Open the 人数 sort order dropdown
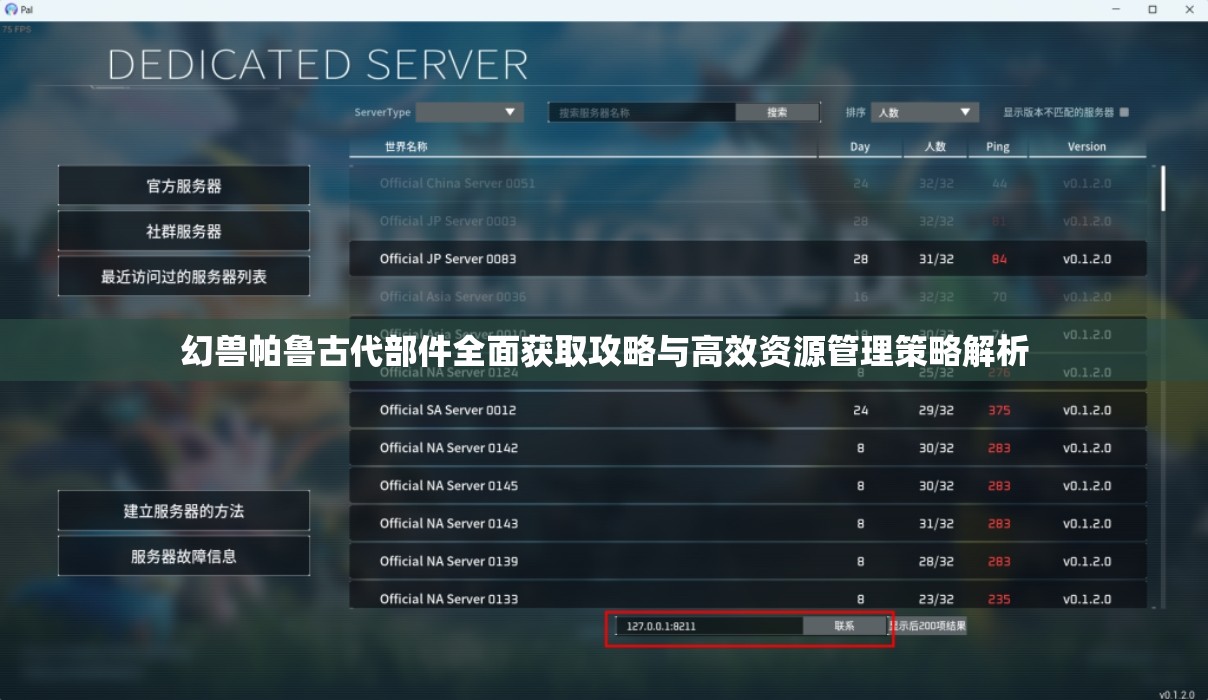 (x=925, y=113)
